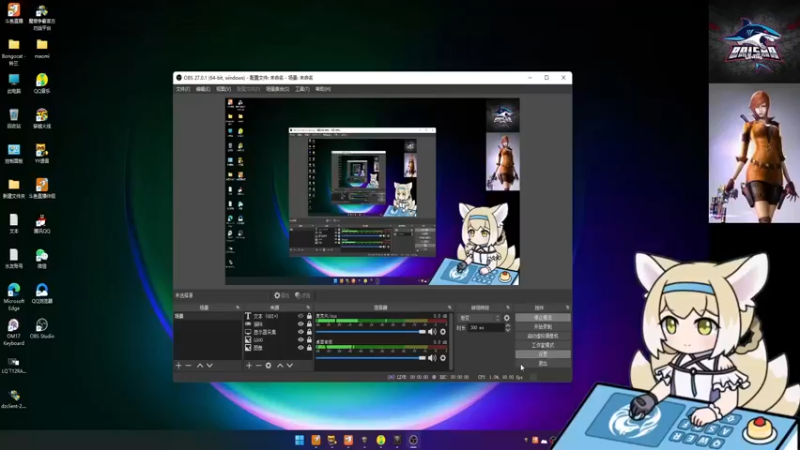Unlock the 图像 source

(309, 347)
